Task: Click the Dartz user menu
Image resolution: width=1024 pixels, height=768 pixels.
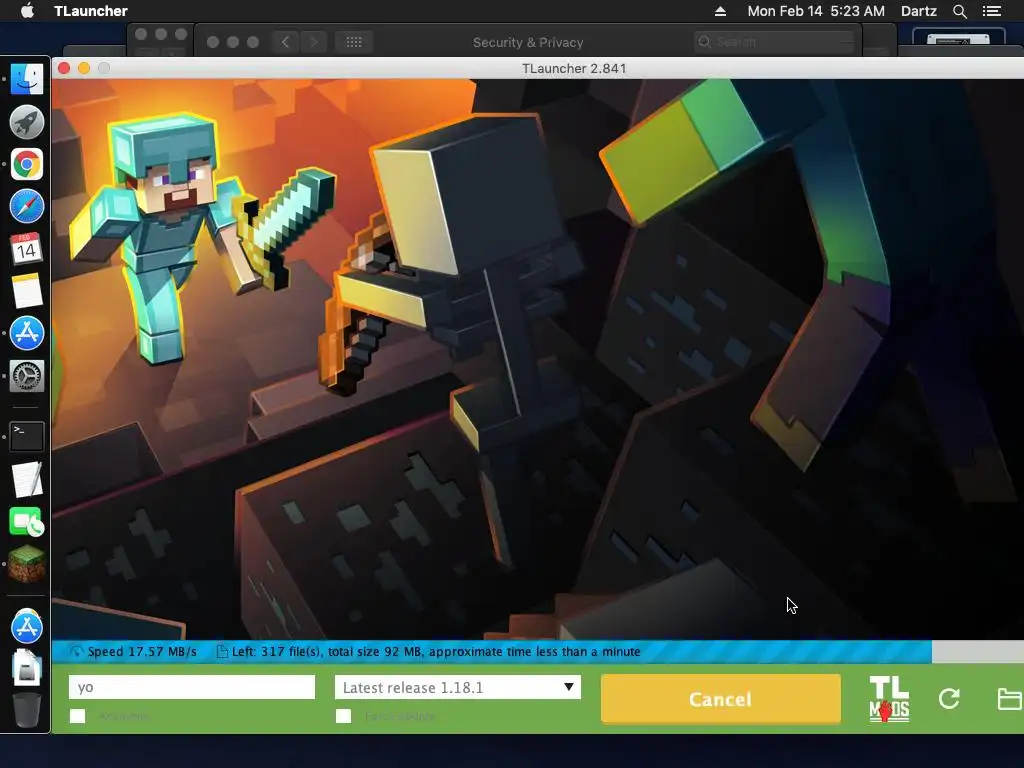Action: pyautogui.click(x=918, y=11)
